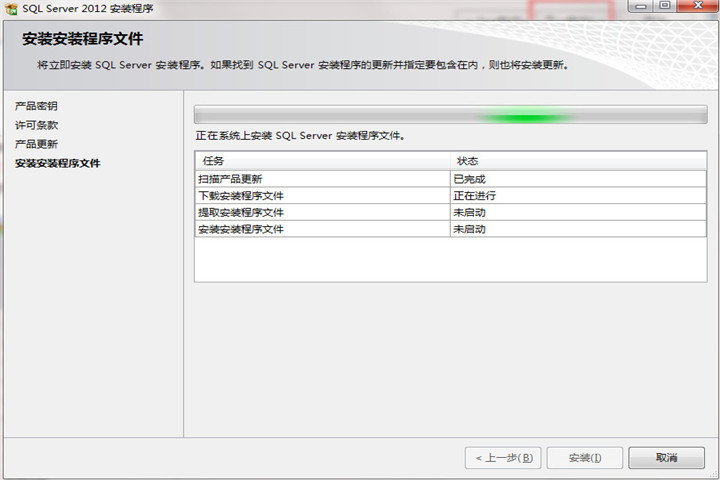Image resolution: width=720 pixels, height=480 pixels.
Task: Click the 未启动 status for 安装安装程序文件 task
Action: pyautogui.click(x=578, y=229)
